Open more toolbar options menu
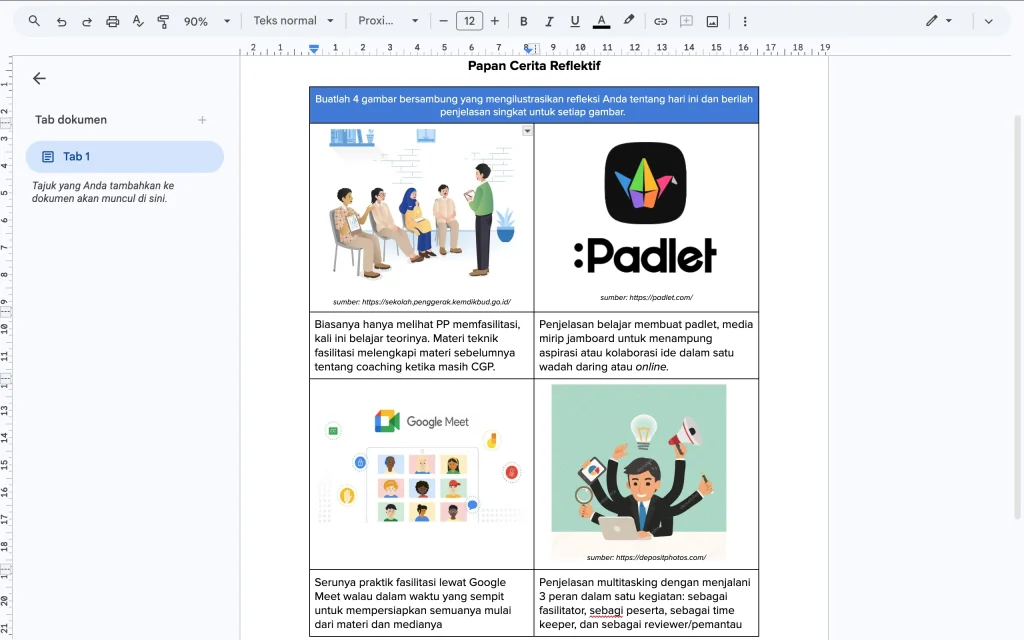This screenshot has height=640, width=1024. click(744, 22)
